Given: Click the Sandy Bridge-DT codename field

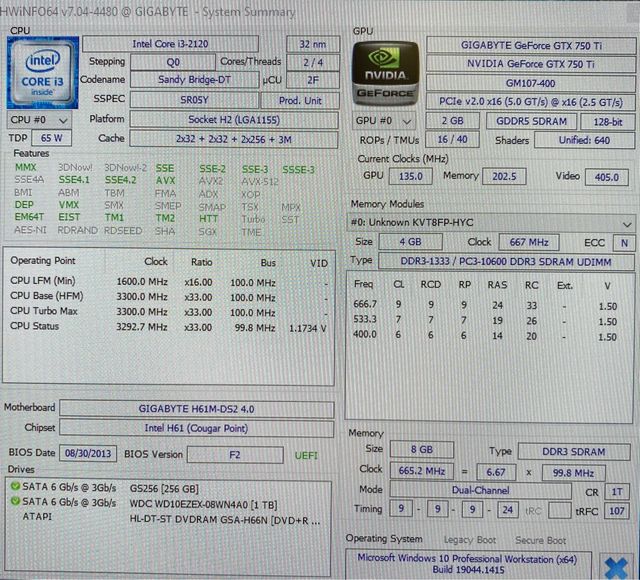Looking at the screenshot, I should click(x=194, y=80).
